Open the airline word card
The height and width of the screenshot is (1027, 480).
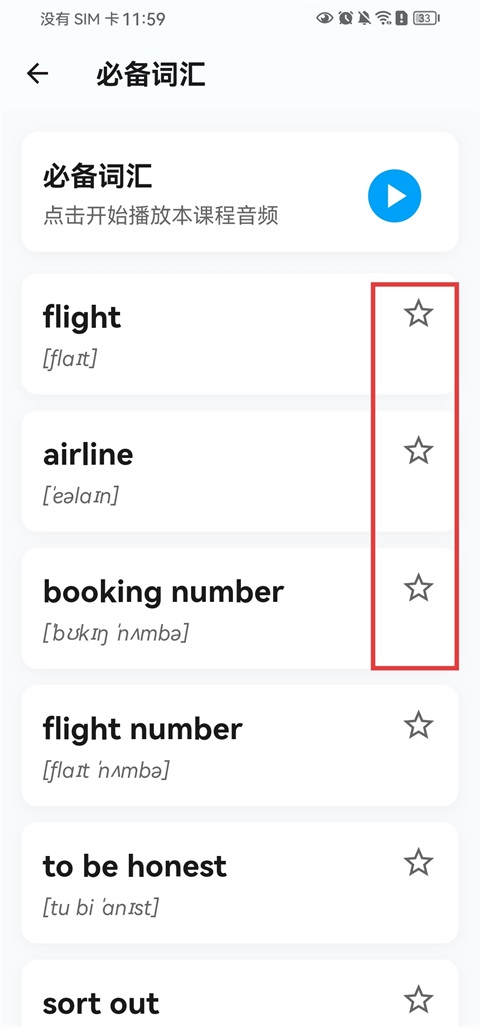240,471
